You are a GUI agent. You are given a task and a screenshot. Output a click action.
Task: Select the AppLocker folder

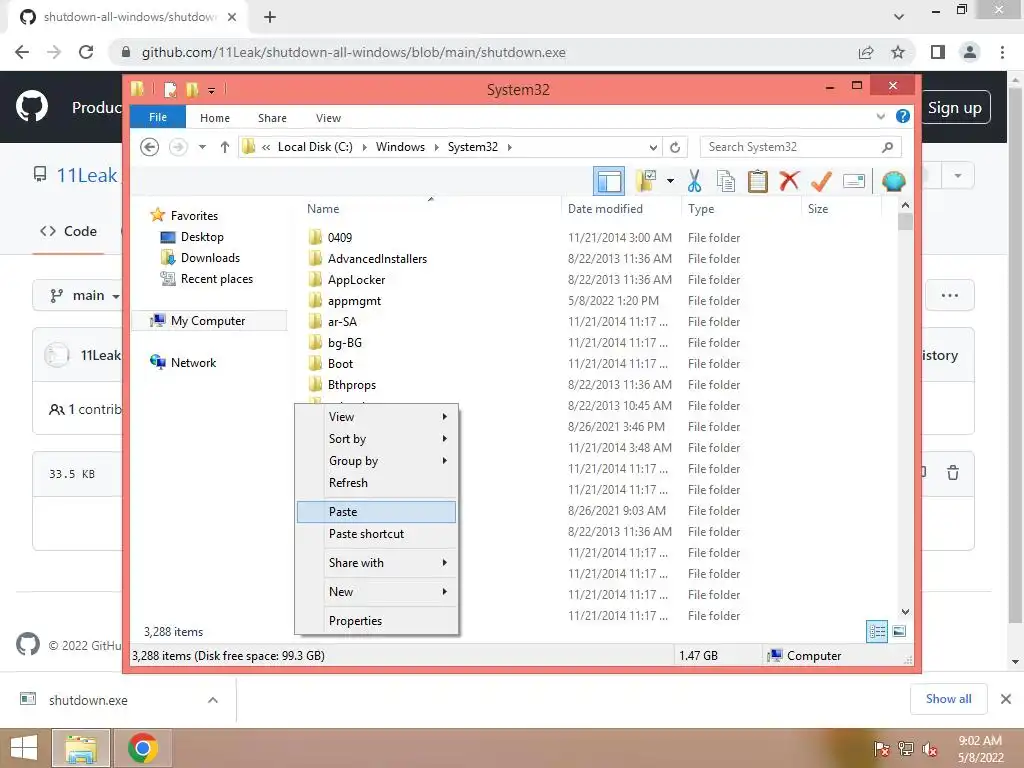click(x=356, y=280)
